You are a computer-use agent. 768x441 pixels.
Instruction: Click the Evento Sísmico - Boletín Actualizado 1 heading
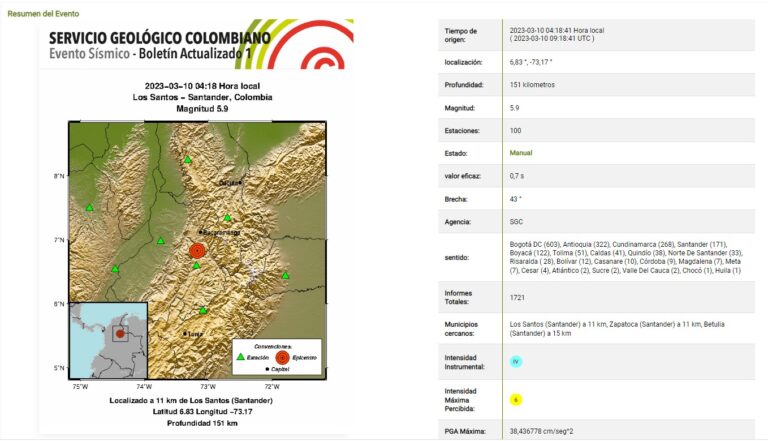(x=150, y=53)
